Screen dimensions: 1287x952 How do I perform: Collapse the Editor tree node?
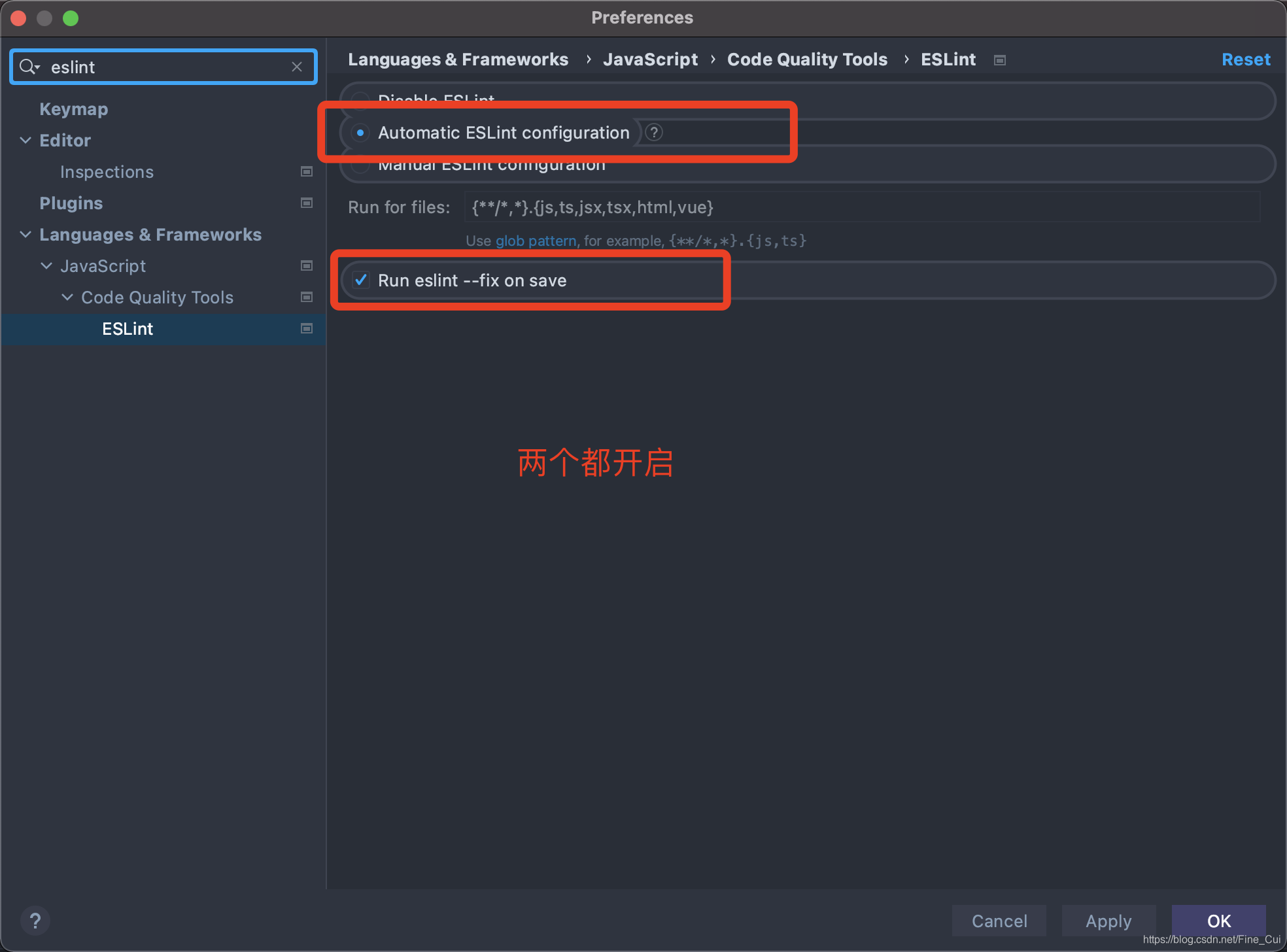click(25, 140)
